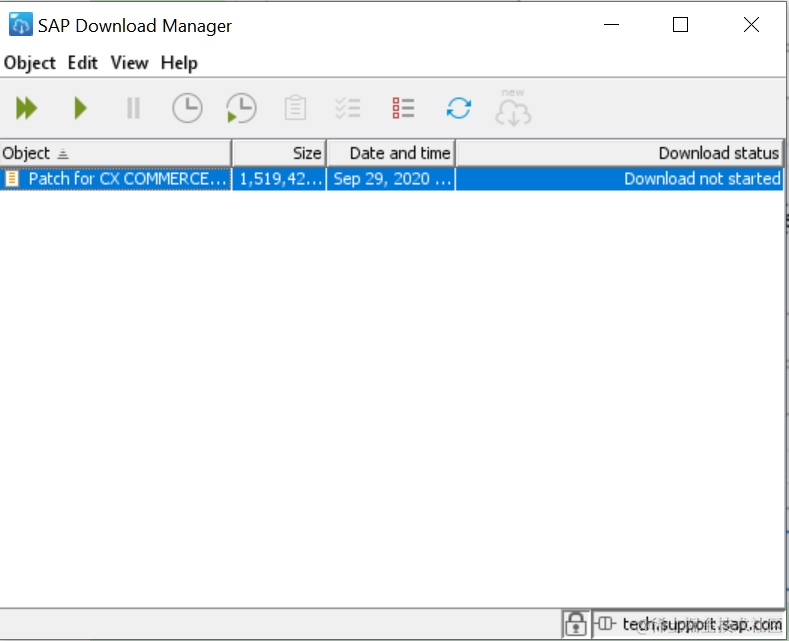Sort by the Object column header

click(x=115, y=153)
